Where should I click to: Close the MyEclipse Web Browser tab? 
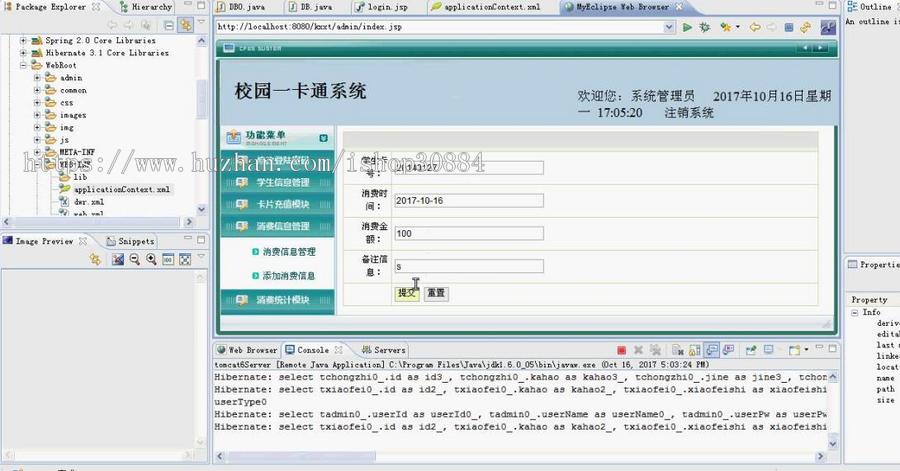(680, 7)
